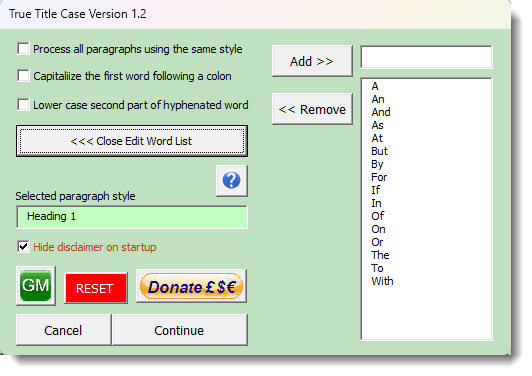Toggle Lower case second part of hyphenated word
The image size is (532, 376).
pos(23,105)
